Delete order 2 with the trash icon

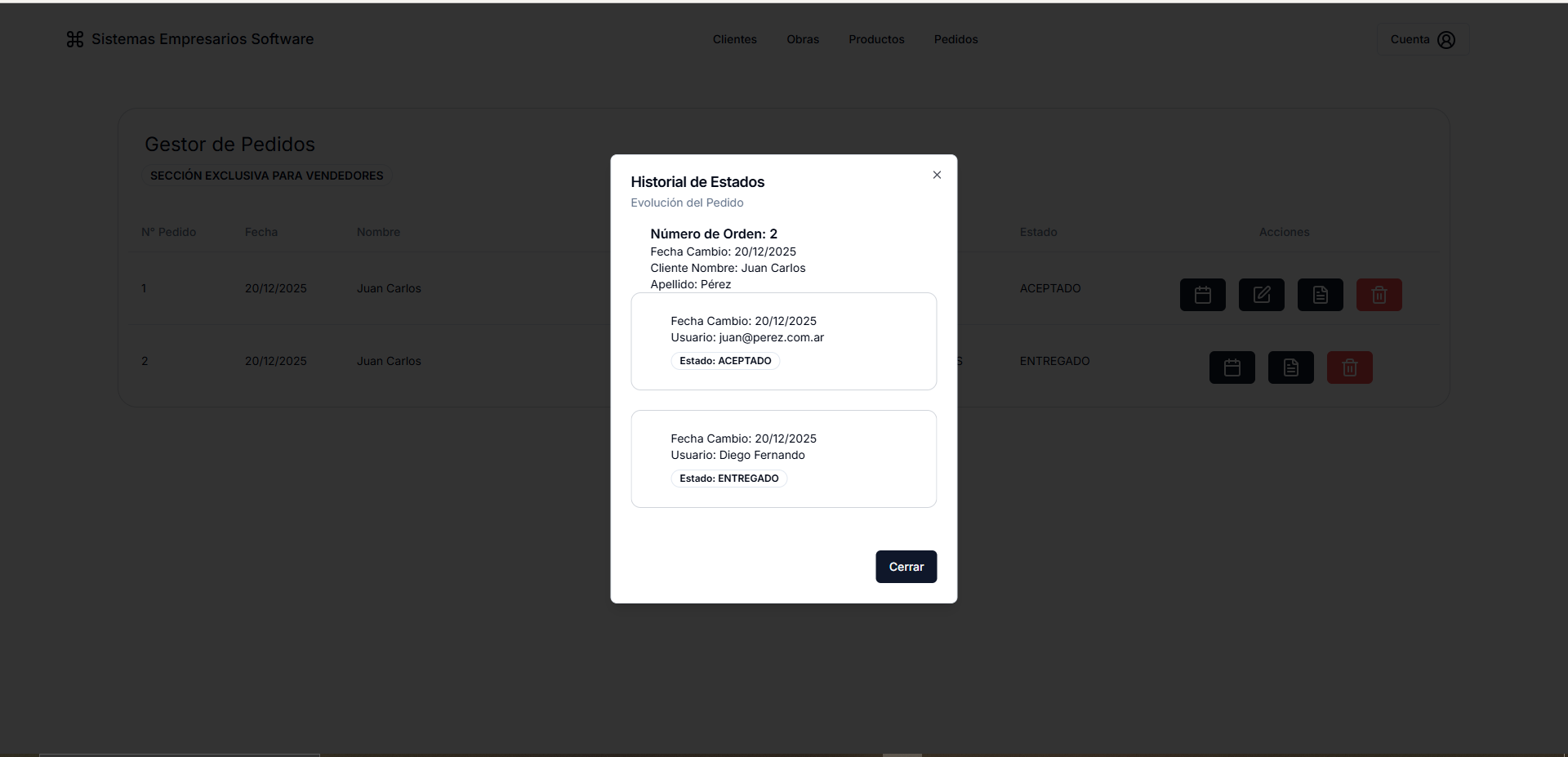pyautogui.click(x=1349, y=367)
